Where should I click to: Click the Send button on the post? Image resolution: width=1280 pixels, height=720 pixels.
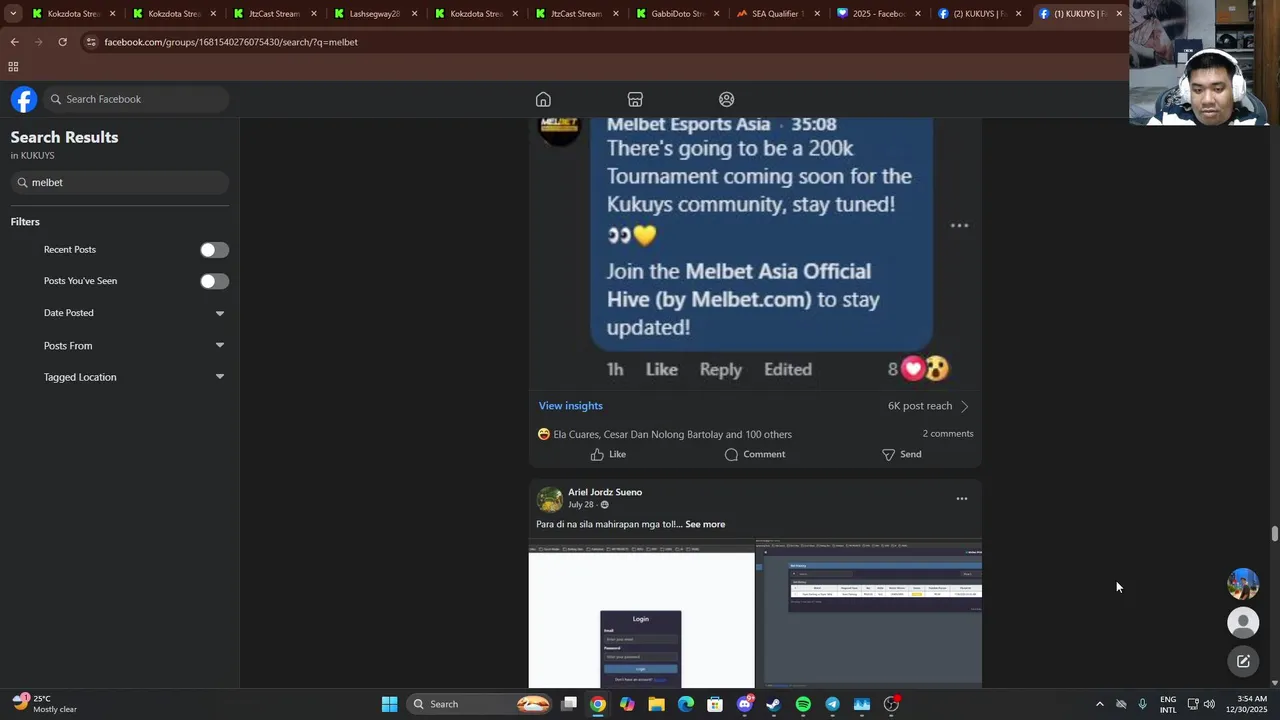[x=901, y=454]
